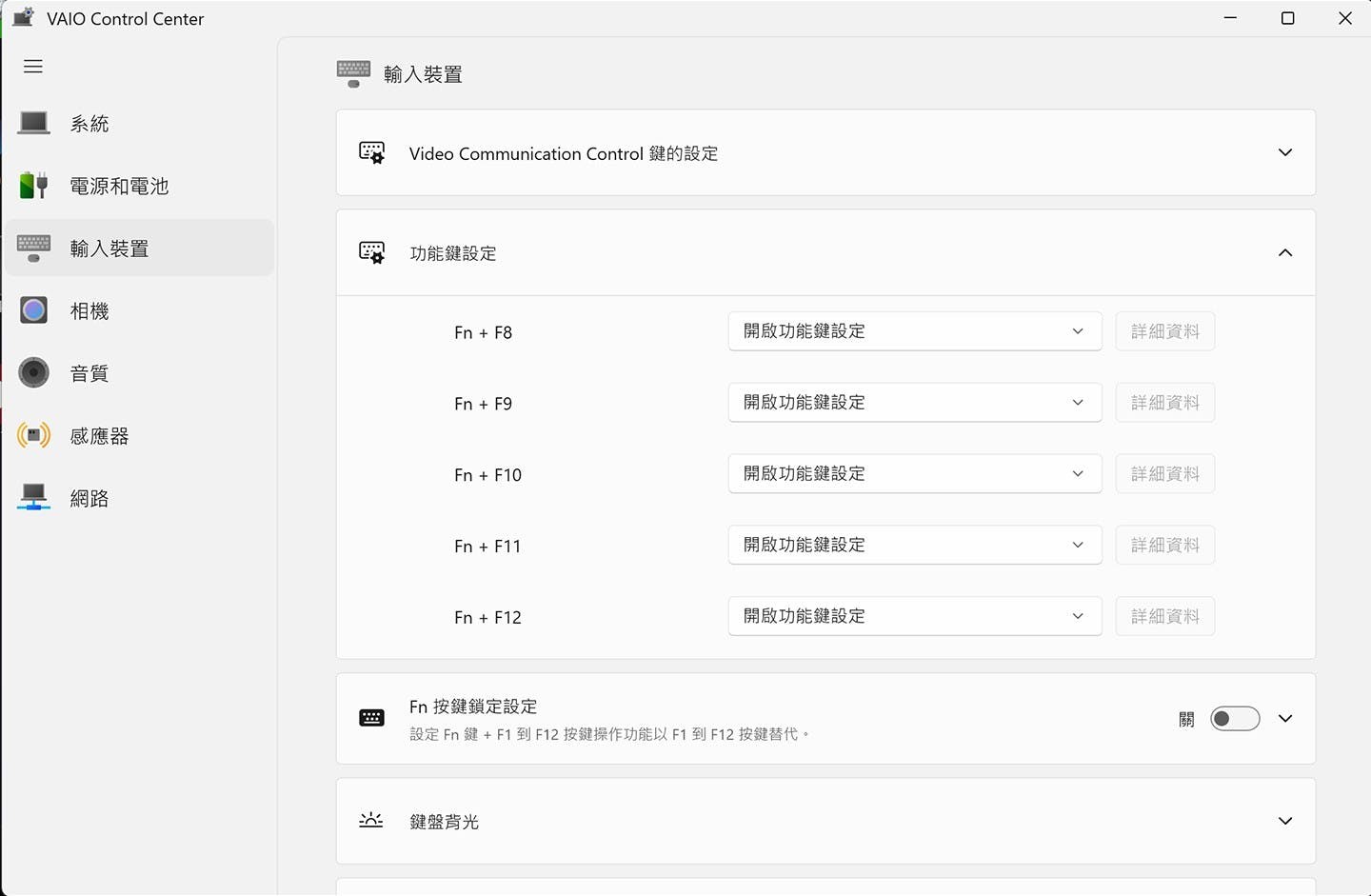
Task: Click the keyboard icon beside Fn 按鍵鎖定設定
Action: [x=371, y=718]
